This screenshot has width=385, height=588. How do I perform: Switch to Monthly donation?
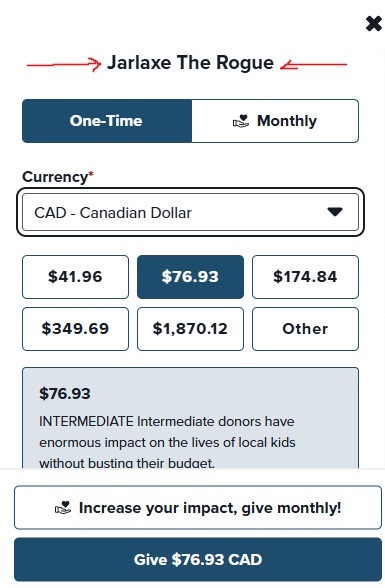275,121
